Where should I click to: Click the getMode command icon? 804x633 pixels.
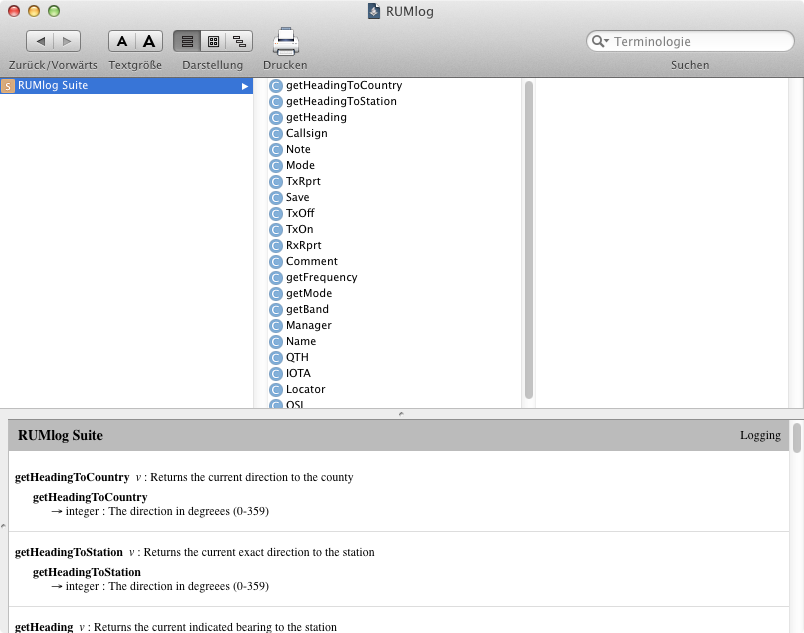pyautogui.click(x=276, y=294)
